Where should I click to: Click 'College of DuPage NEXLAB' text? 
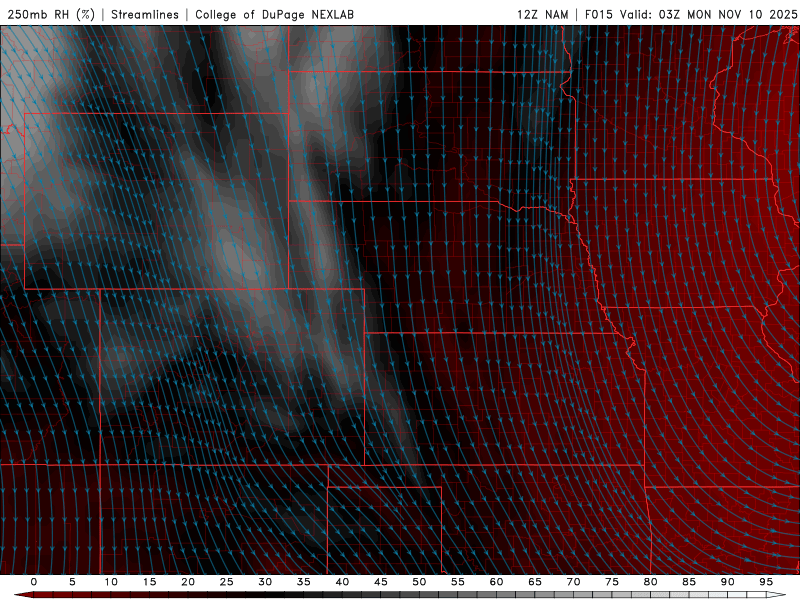pyautogui.click(x=274, y=14)
